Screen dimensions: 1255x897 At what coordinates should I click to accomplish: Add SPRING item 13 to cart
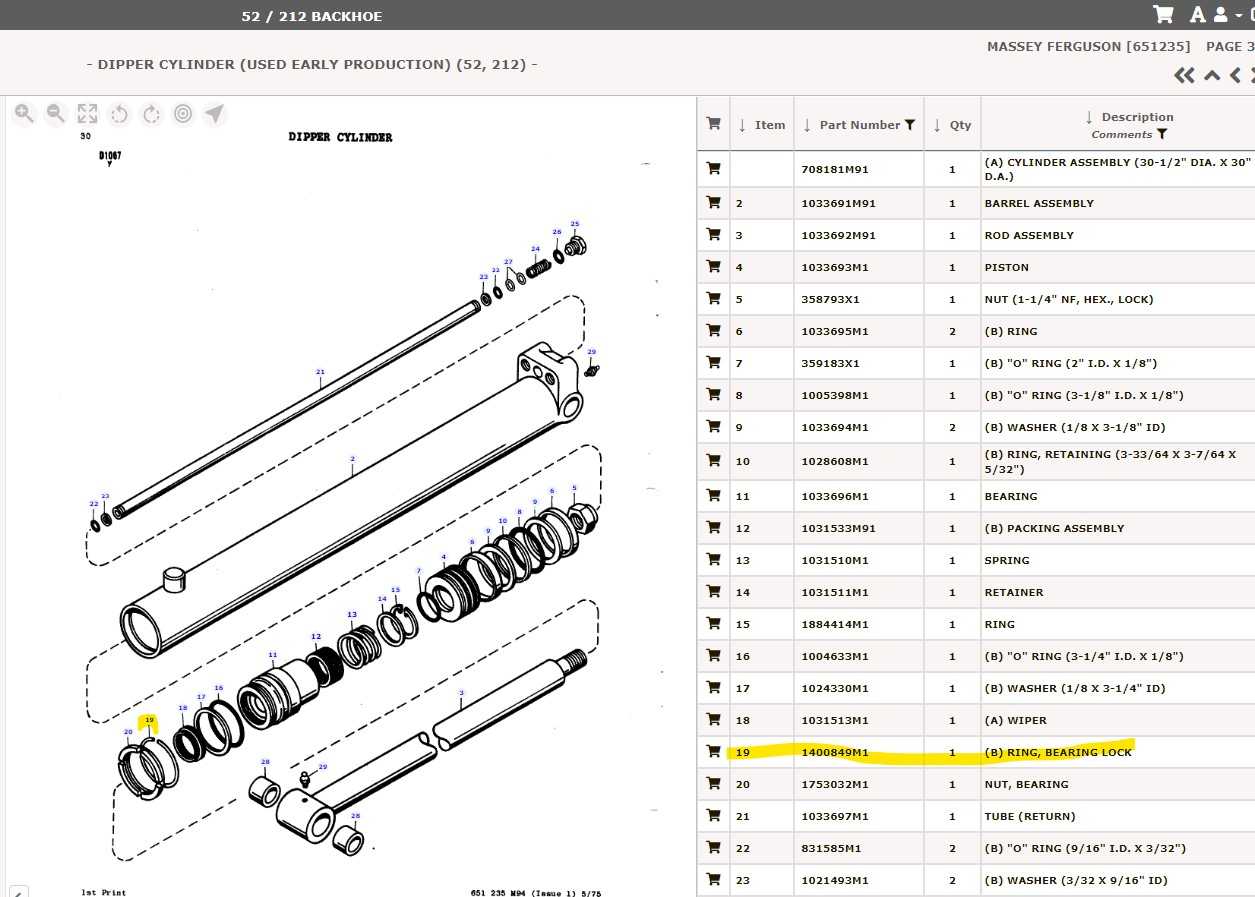[x=713, y=560]
